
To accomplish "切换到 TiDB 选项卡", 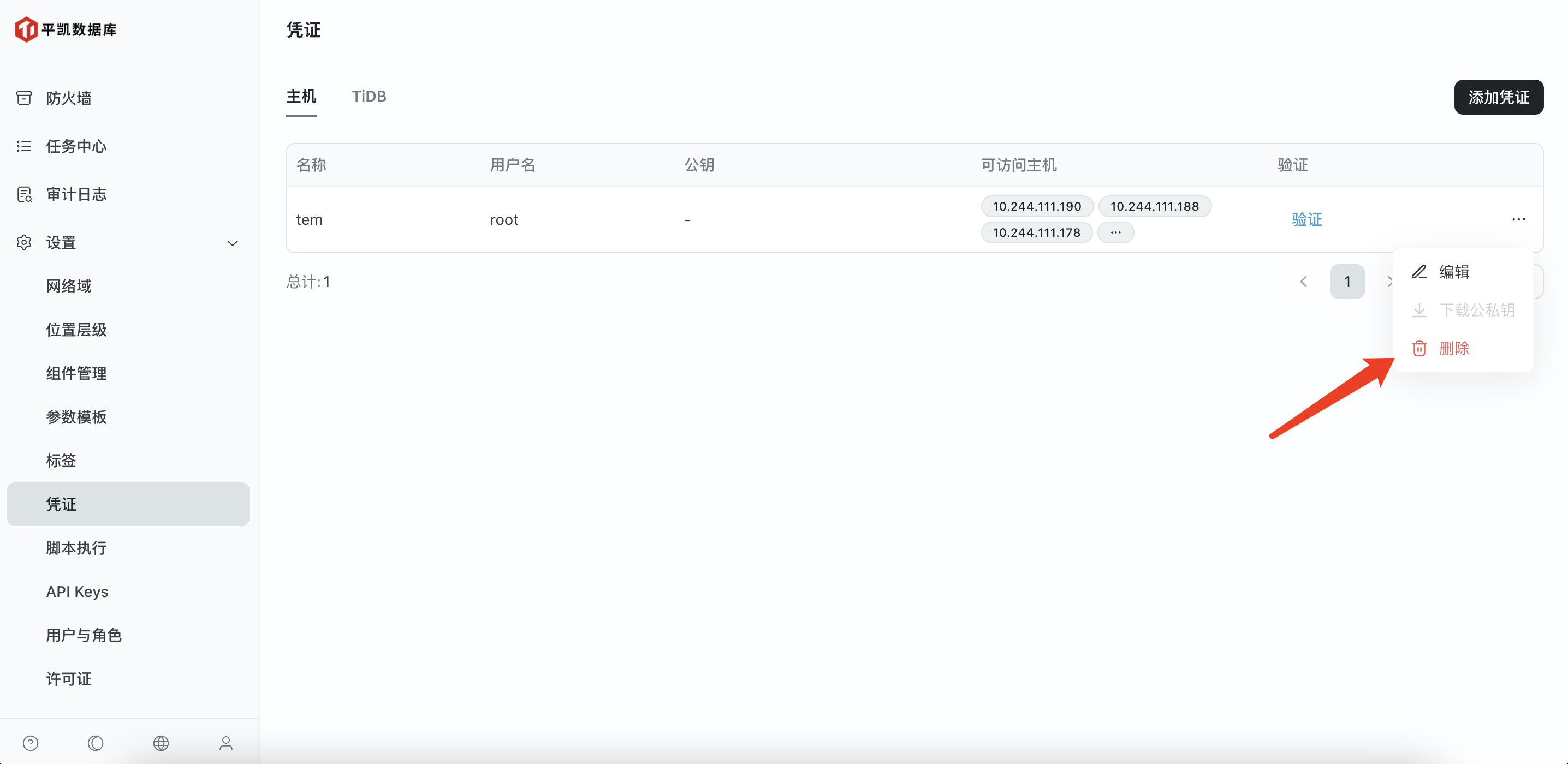I will click(369, 96).
